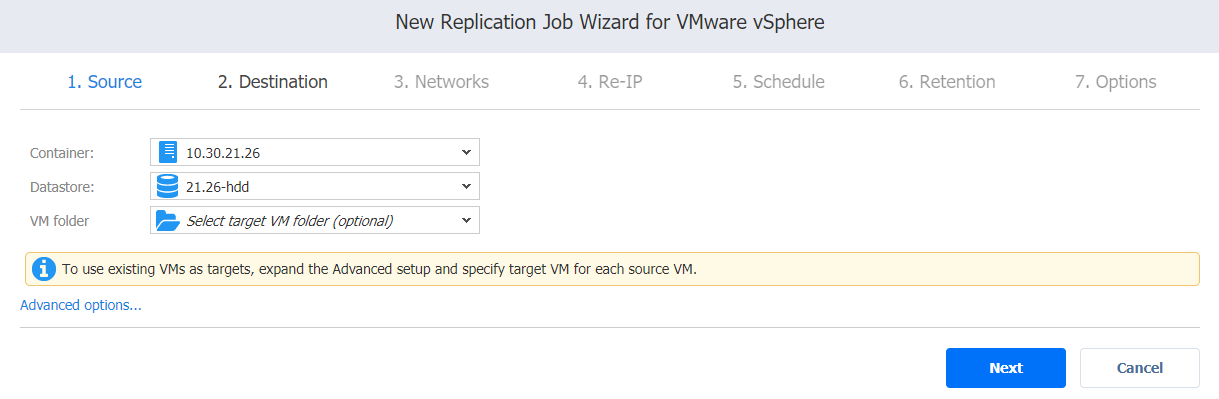Open the Container dropdown arrow
The width and height of the screenshot is (1219, 399).
point(466,152)
